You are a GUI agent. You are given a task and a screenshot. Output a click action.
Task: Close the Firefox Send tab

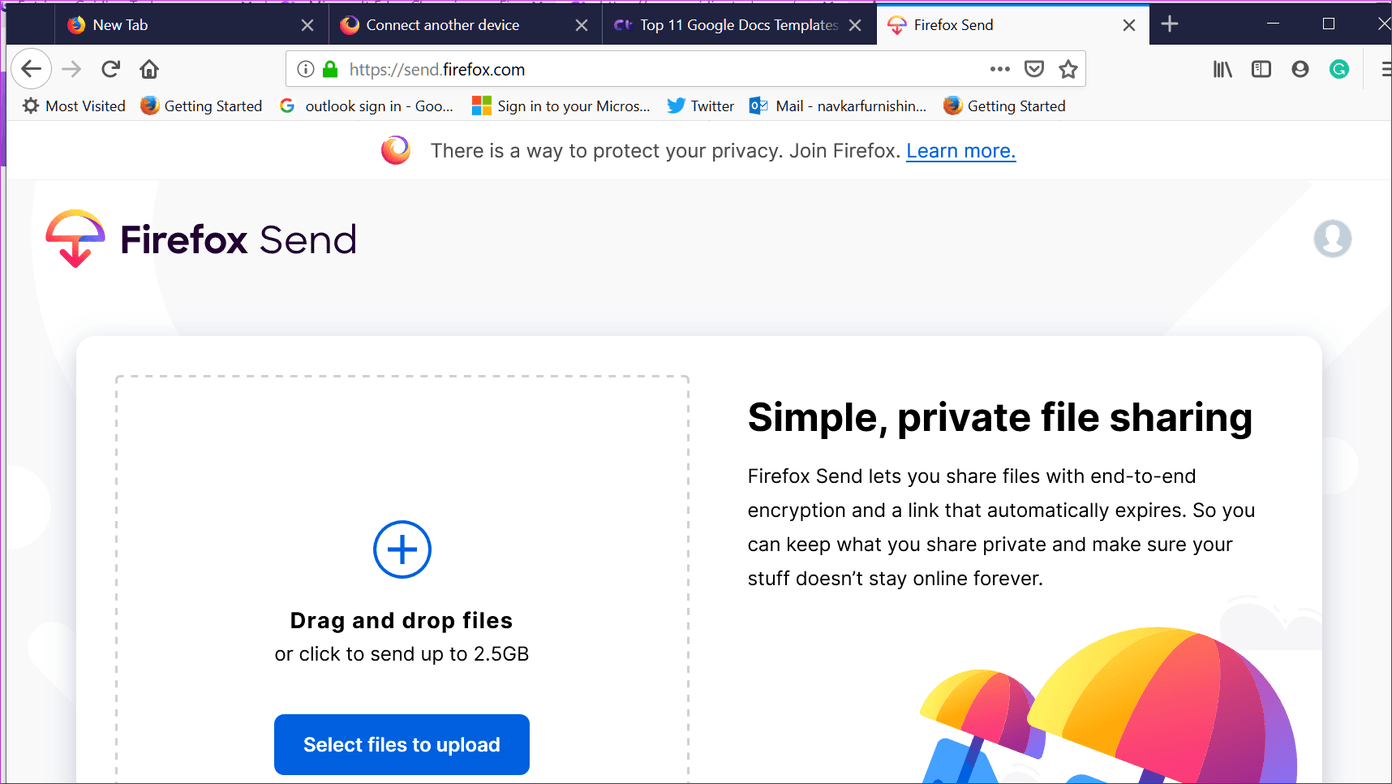[1129, 25]
